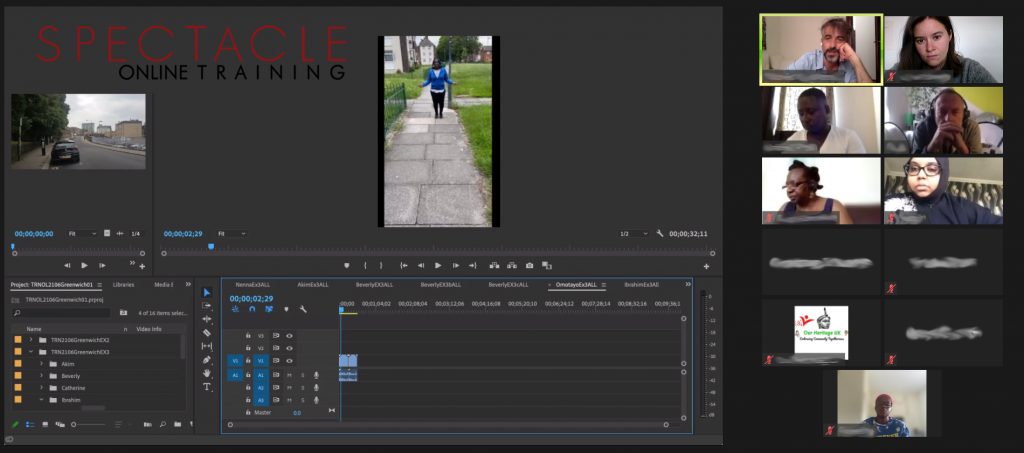Toggle the A1 voice-over record microphone

[x=316, y=375]
